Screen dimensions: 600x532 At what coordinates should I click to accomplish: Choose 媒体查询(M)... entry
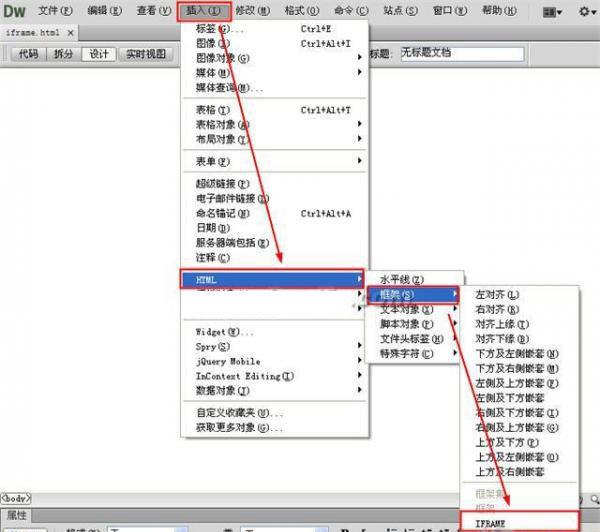pyautogui.click(x=275, y=88)
